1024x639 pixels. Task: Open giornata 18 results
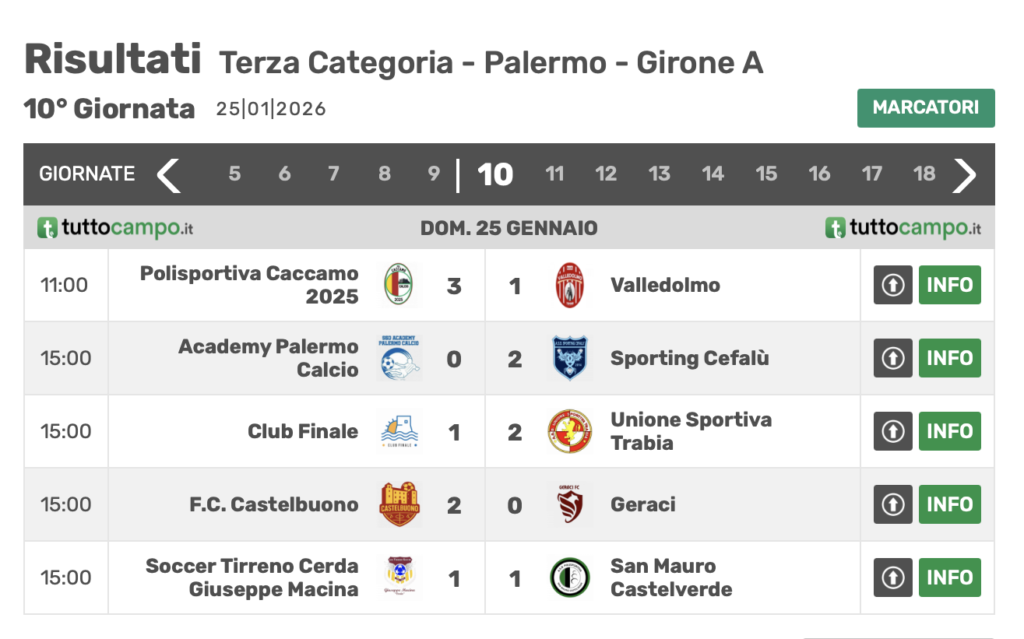click(x=924, y=174)
